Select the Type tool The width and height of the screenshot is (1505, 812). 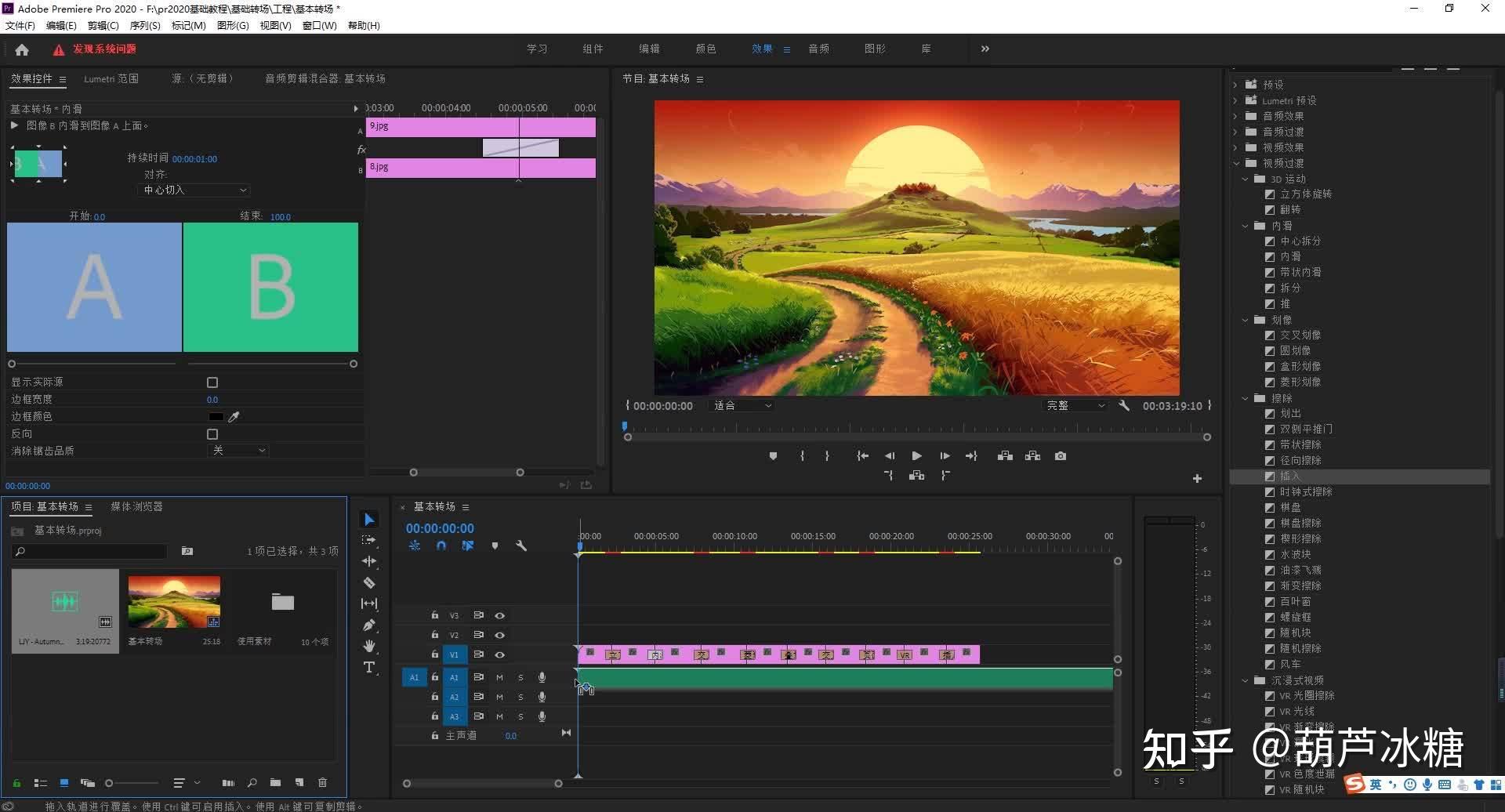pos(369,667)
